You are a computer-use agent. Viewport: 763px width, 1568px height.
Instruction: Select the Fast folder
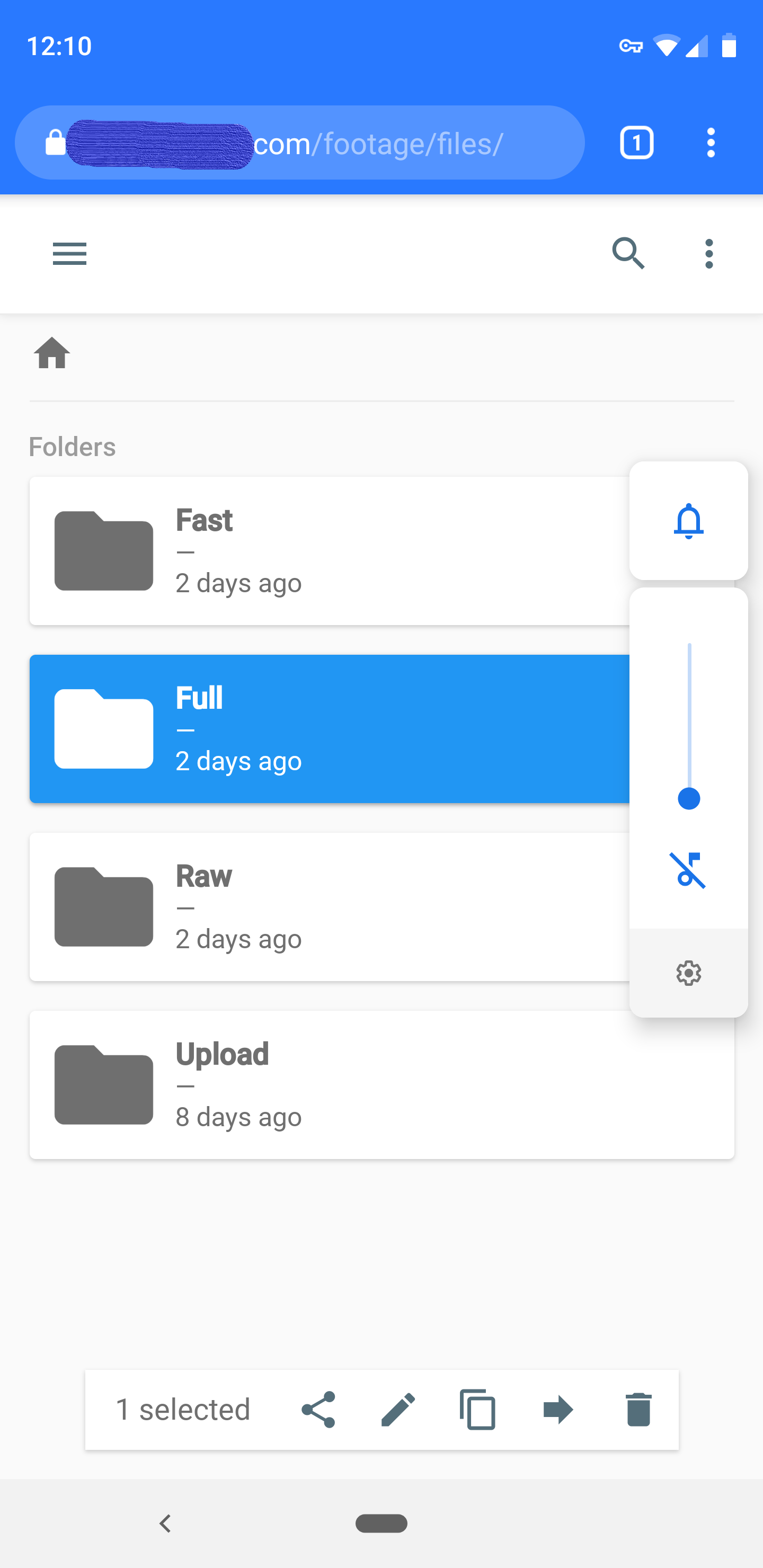tap(330, 551)
